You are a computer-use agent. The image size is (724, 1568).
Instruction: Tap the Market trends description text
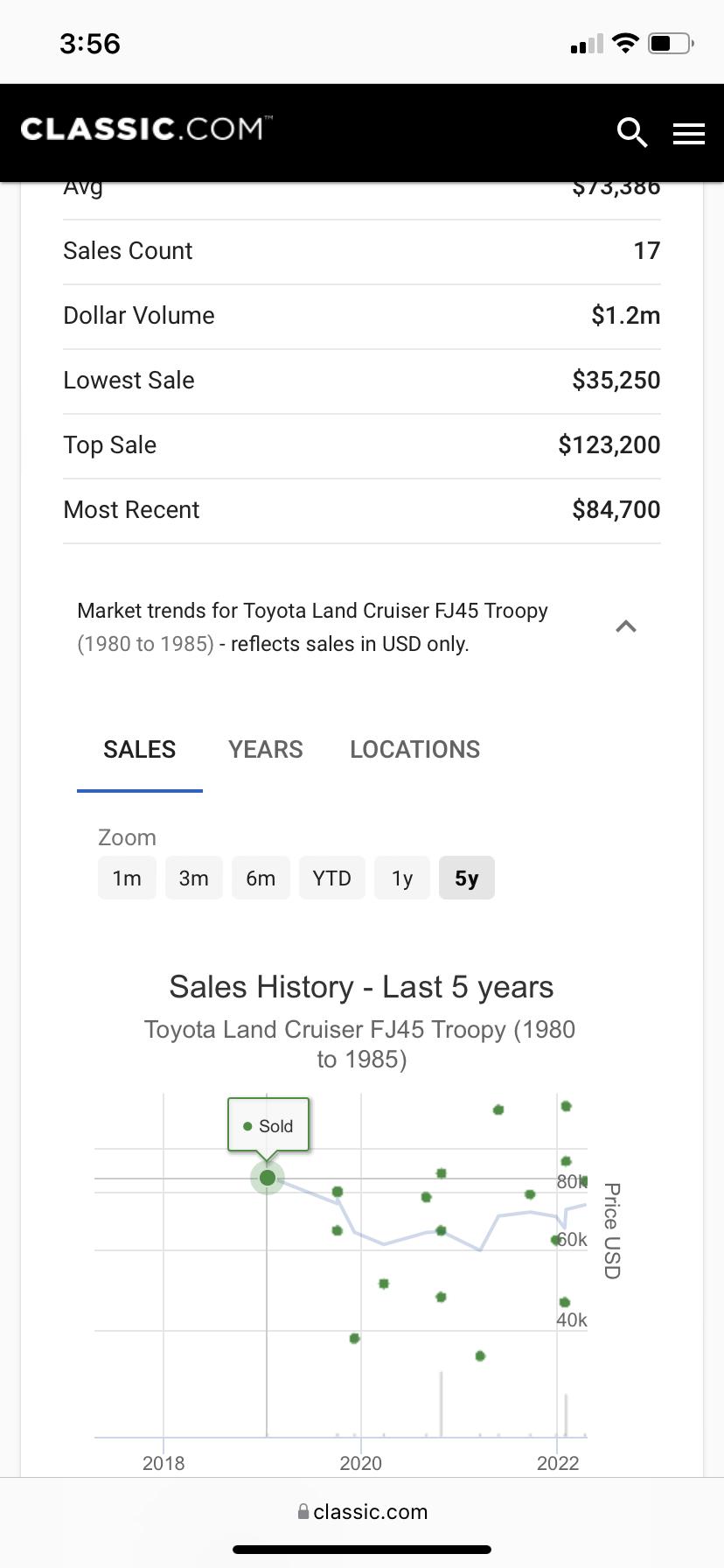(313, 627)
